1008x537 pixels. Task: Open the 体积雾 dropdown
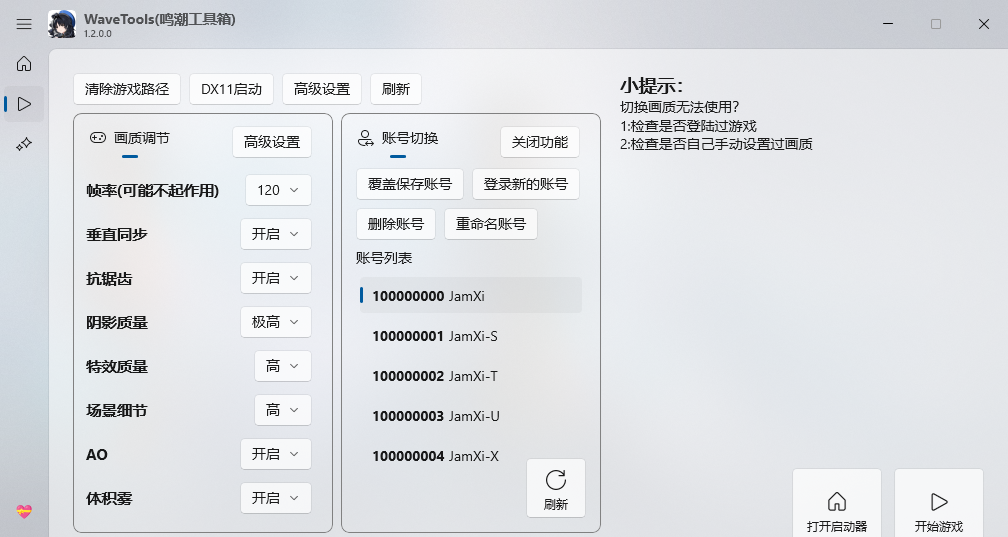[x=276, y=498]
